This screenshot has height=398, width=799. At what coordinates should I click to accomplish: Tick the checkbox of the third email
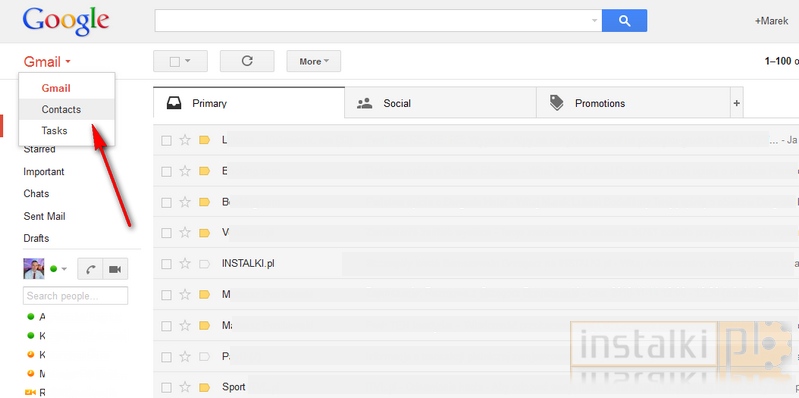166,202
